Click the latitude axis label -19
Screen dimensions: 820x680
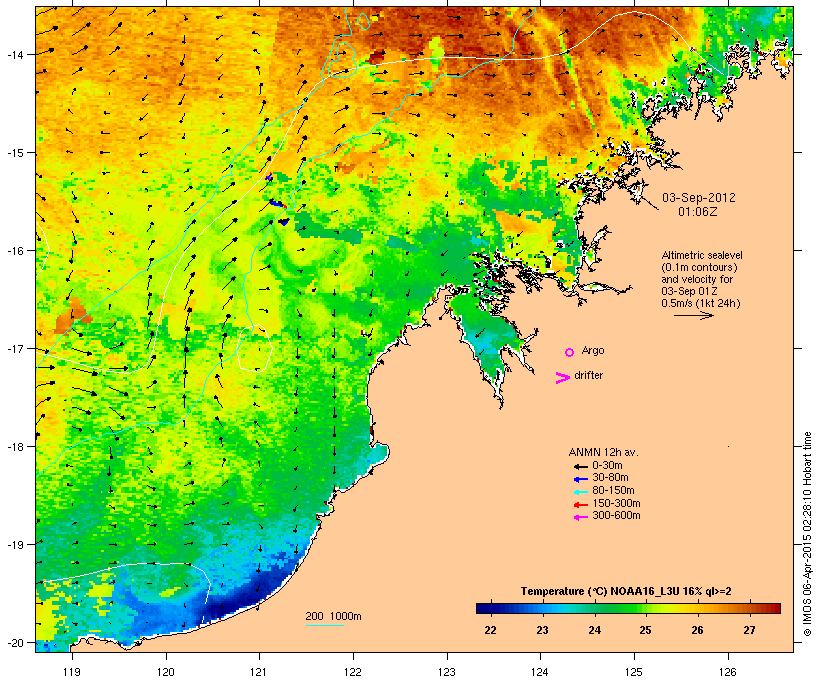(15, 545)
